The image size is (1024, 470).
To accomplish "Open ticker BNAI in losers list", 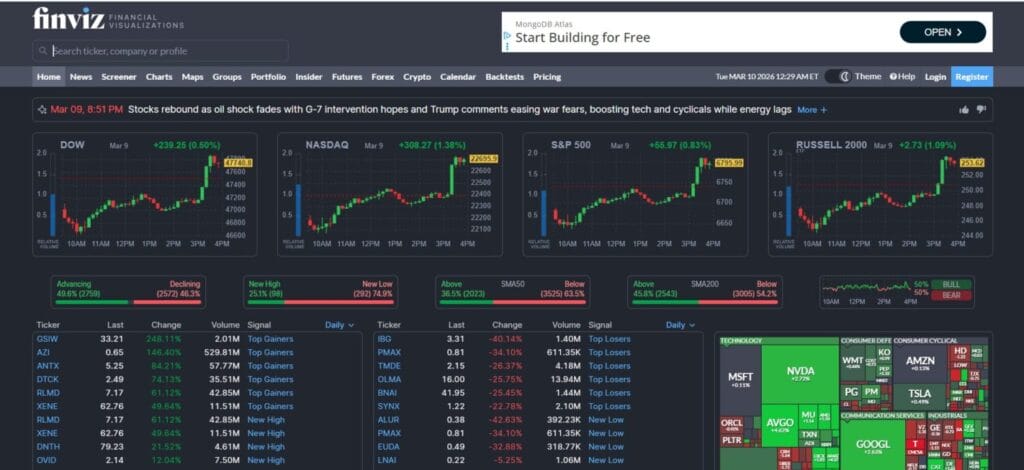I will click(x=387, y=393).
